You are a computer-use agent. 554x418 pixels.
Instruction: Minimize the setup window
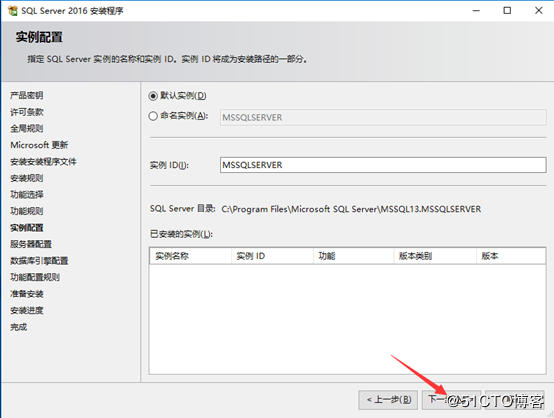[476, 11]
